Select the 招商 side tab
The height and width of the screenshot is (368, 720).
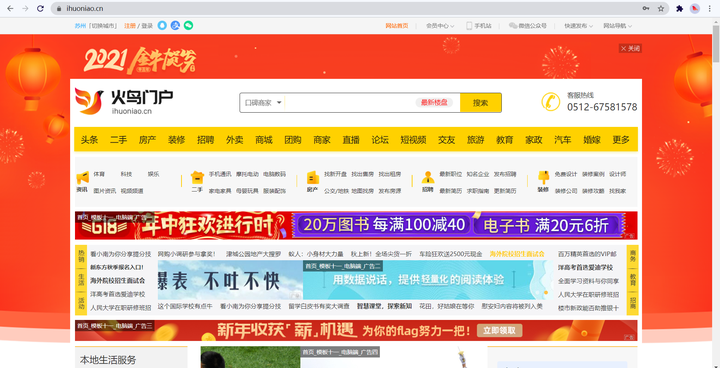tap(632, 304)
